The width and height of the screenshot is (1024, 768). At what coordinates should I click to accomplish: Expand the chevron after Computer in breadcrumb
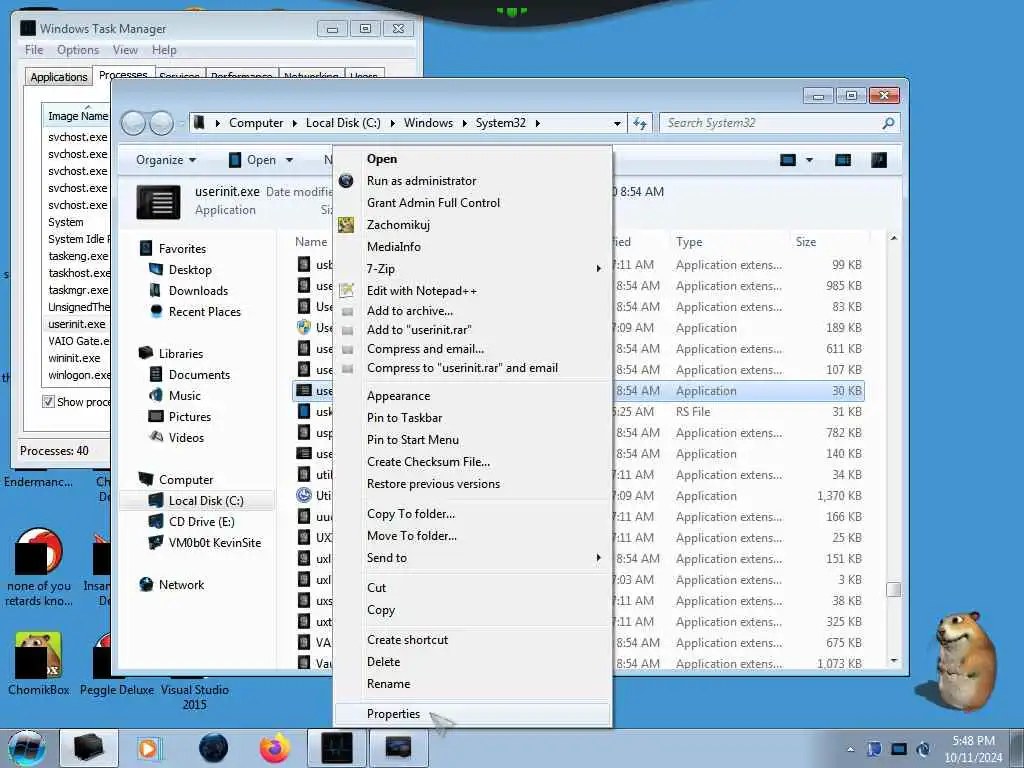[295, 123]
